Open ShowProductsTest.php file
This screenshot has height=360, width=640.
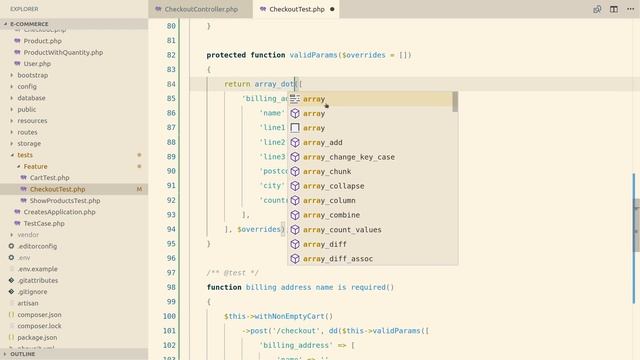65,200
